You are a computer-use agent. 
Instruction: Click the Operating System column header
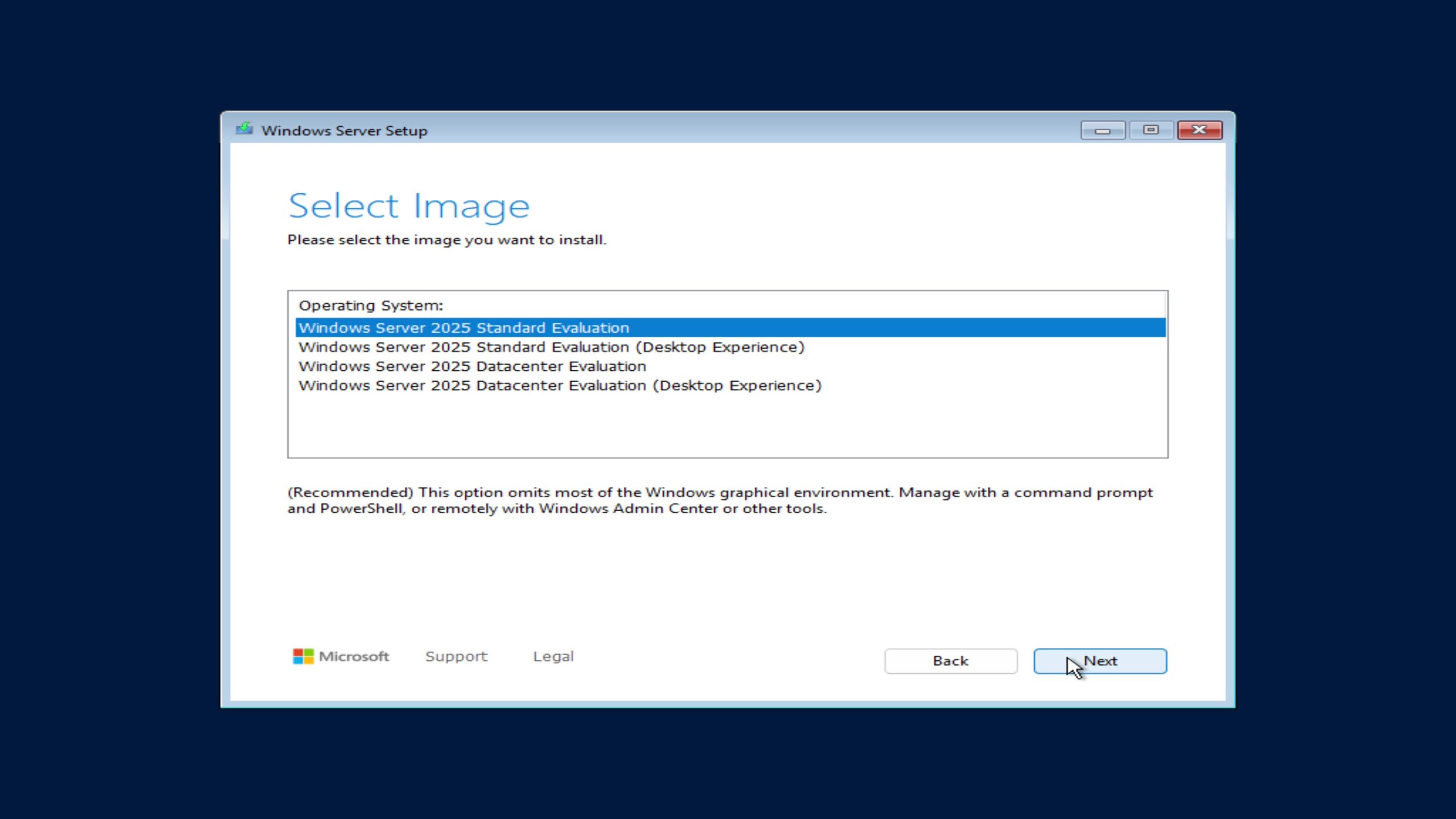(x=371, y=306)
